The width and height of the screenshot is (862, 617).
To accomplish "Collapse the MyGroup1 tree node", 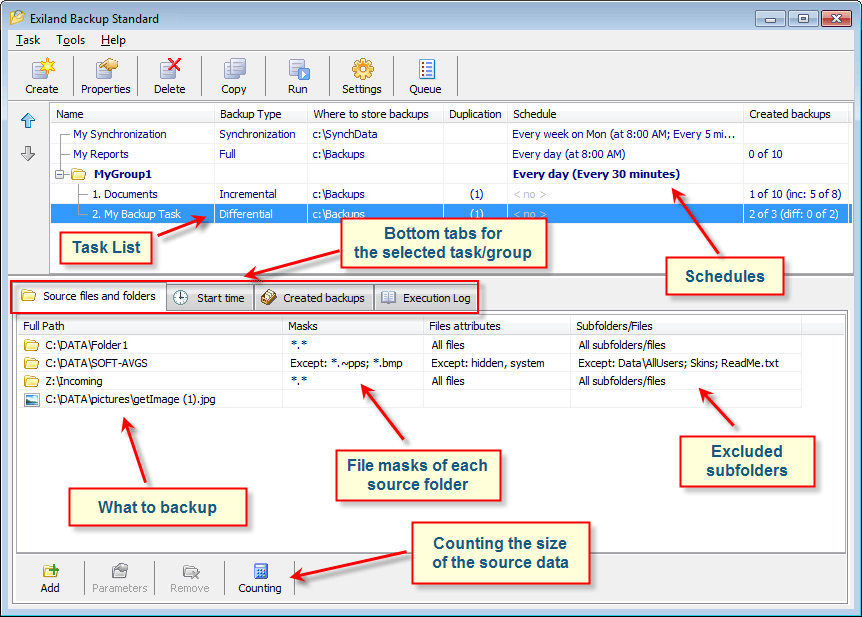I will pos(61,174).
